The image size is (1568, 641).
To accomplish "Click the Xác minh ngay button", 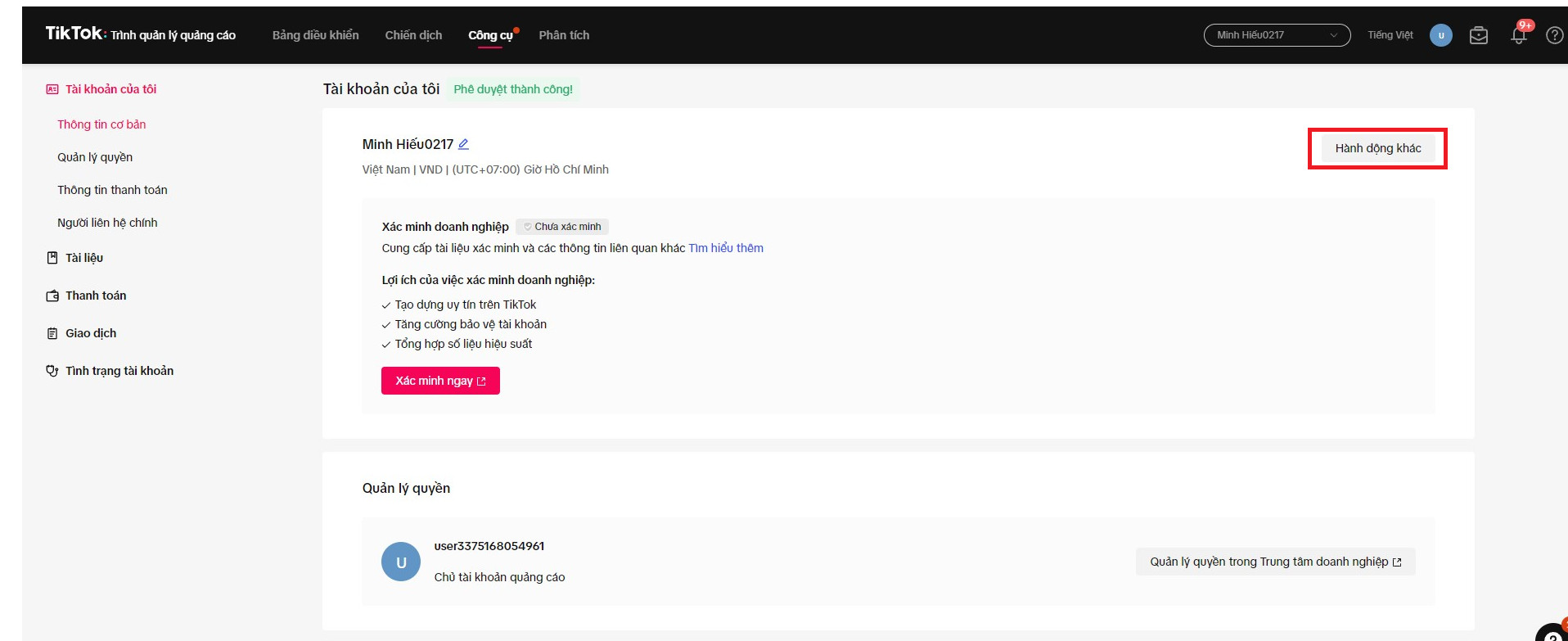I will click(440, 381).
